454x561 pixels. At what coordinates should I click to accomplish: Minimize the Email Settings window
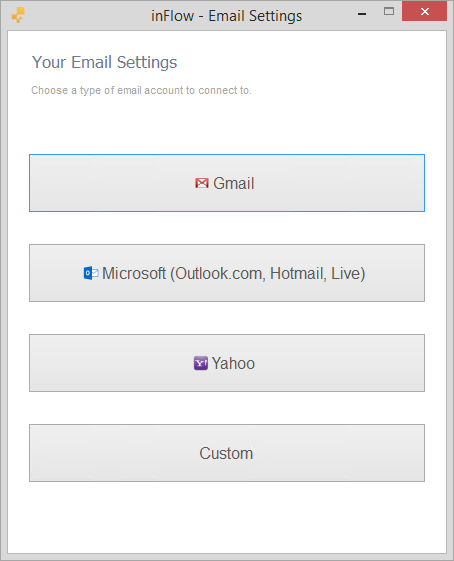(362, 14)
